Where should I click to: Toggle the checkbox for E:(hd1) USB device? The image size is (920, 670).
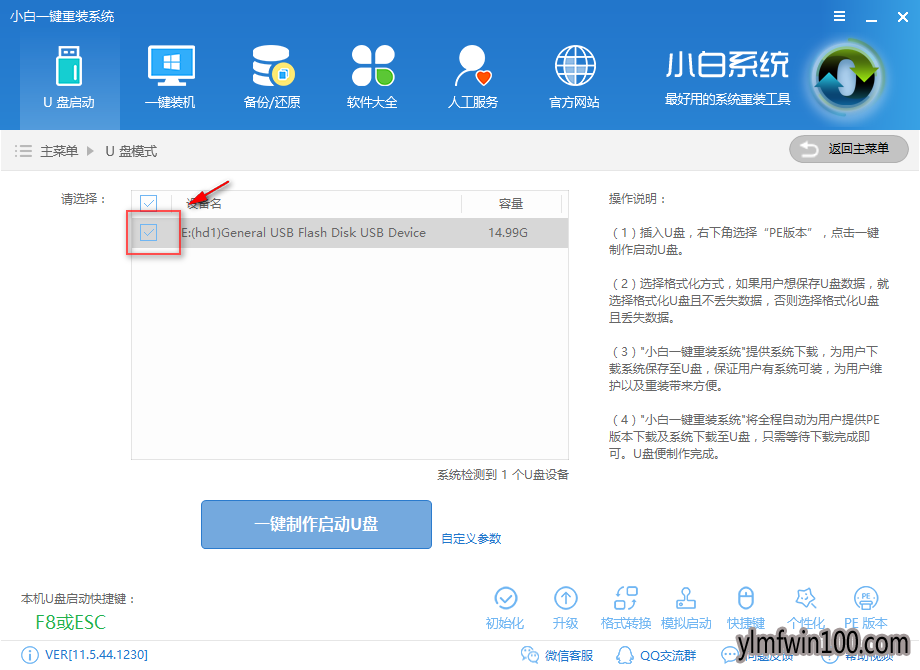point(148,232)
